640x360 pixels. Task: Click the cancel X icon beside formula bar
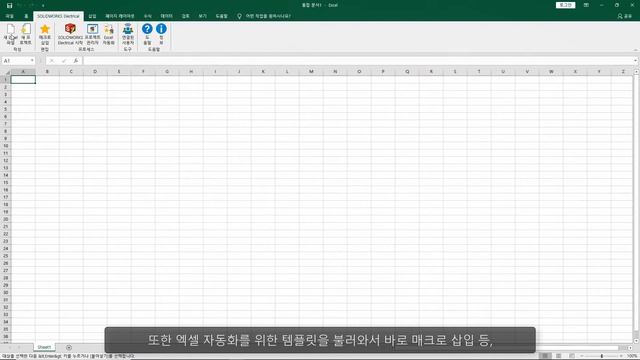51,60
